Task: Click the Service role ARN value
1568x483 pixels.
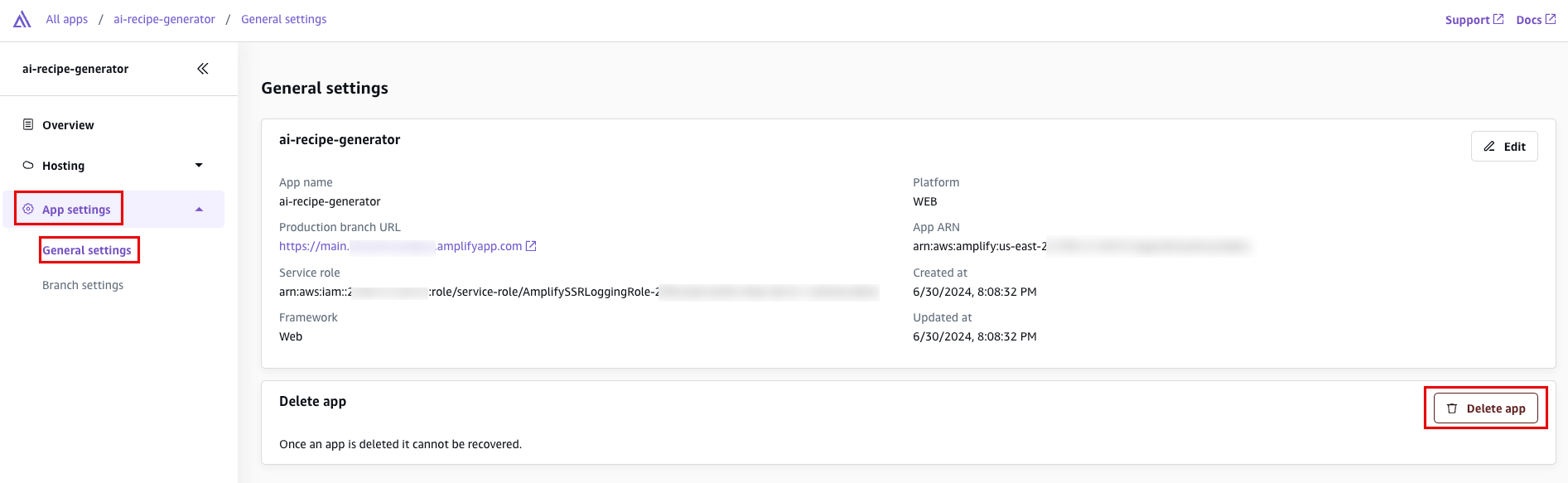Action: [x=578, y=292]
